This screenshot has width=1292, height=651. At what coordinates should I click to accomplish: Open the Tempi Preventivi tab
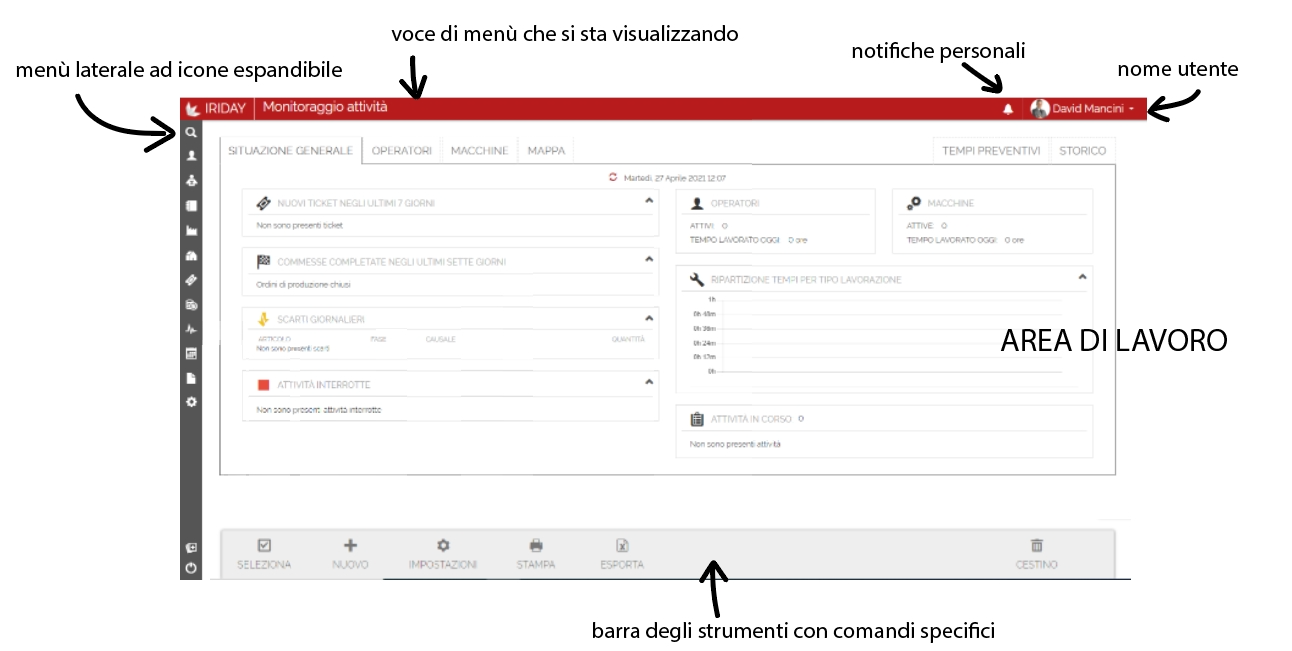click(x=990, y=151)
